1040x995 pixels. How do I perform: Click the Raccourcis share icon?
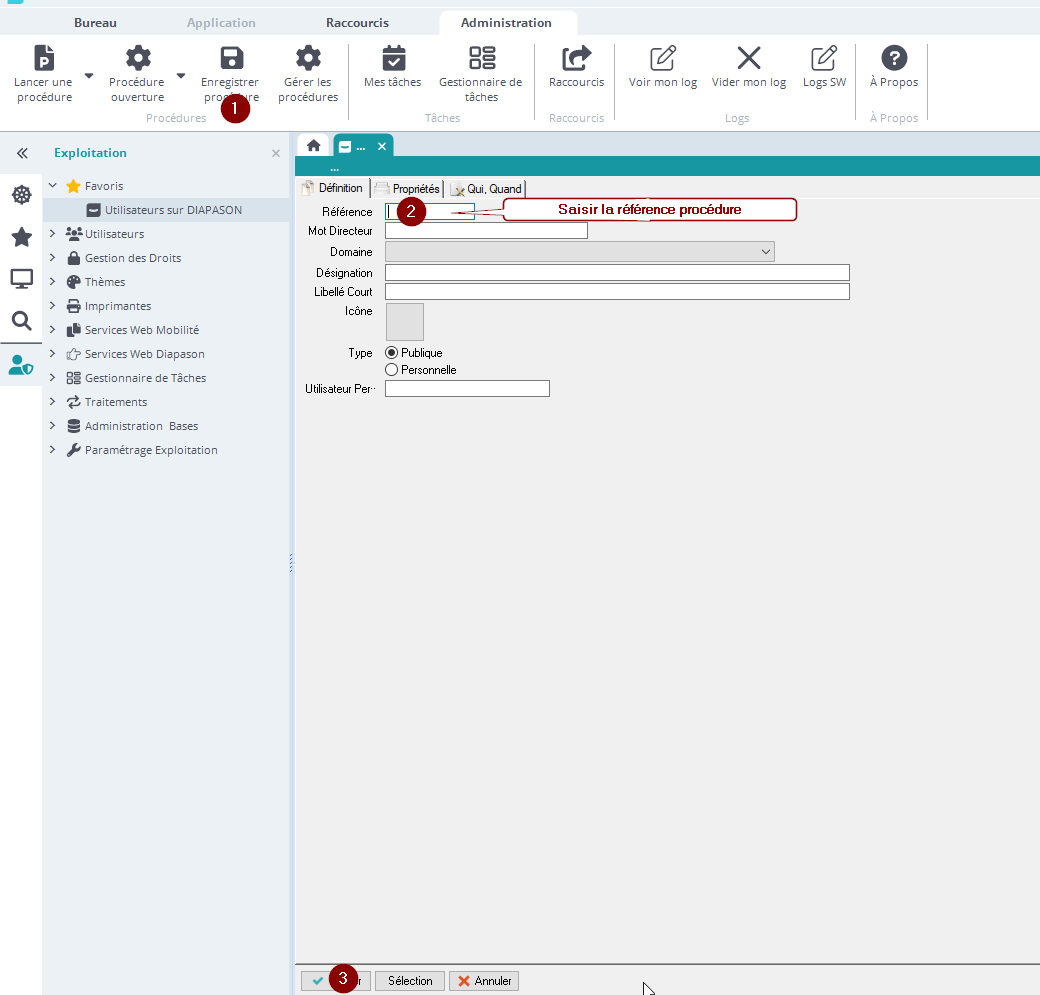pos(576,59)
